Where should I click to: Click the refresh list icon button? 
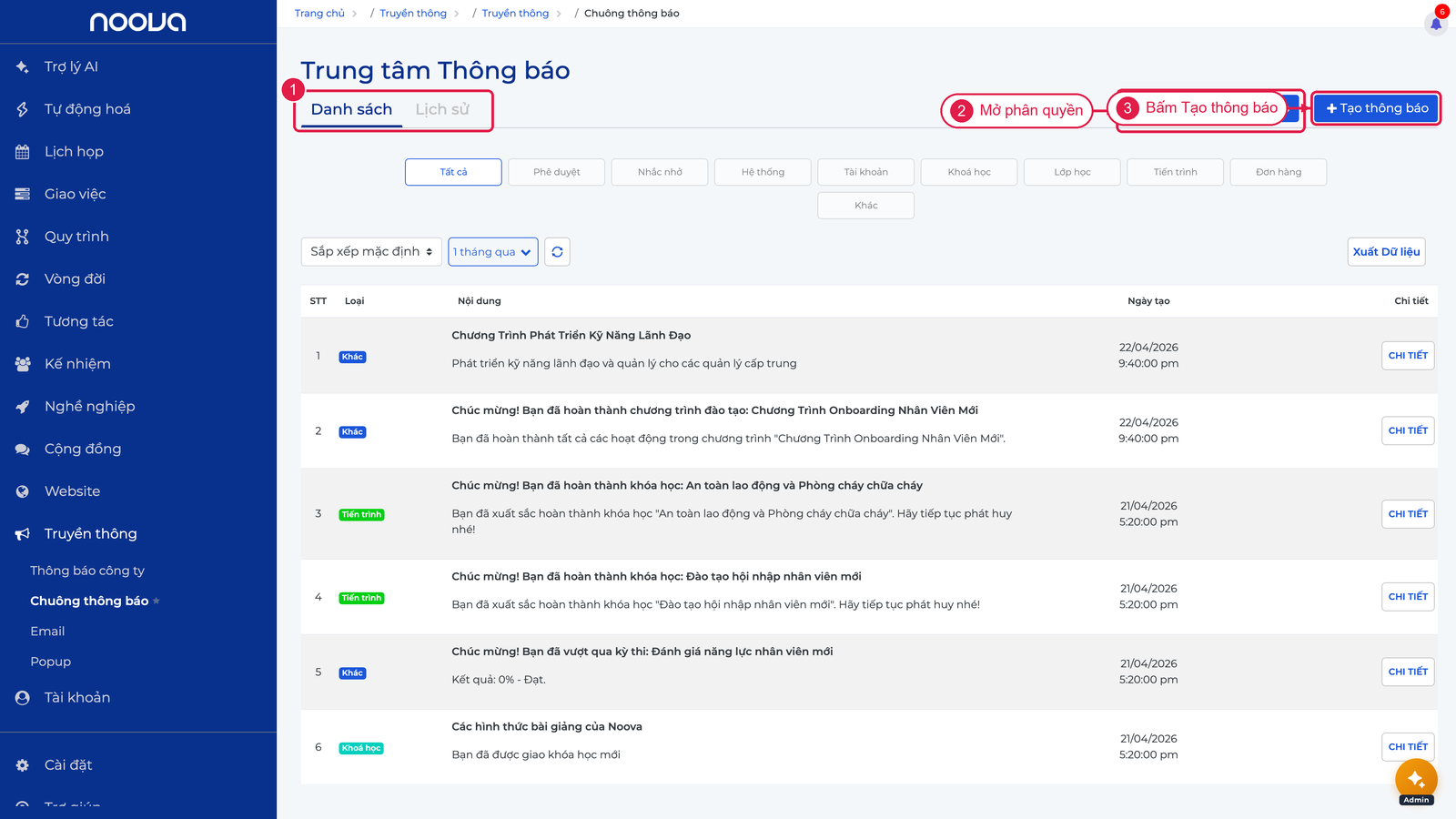[x=557, y=252]
